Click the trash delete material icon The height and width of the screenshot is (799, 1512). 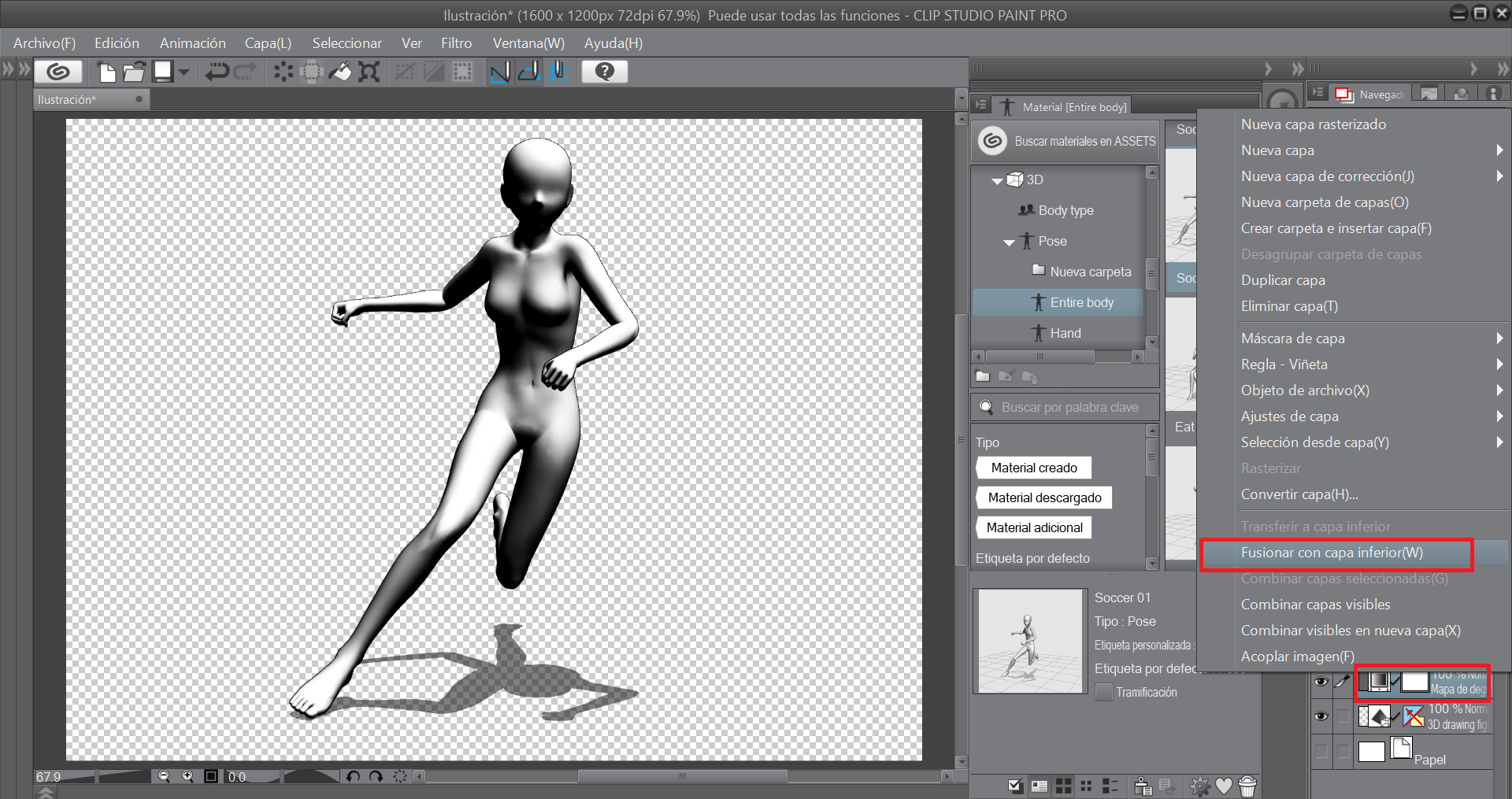[x=1247, y=786]
